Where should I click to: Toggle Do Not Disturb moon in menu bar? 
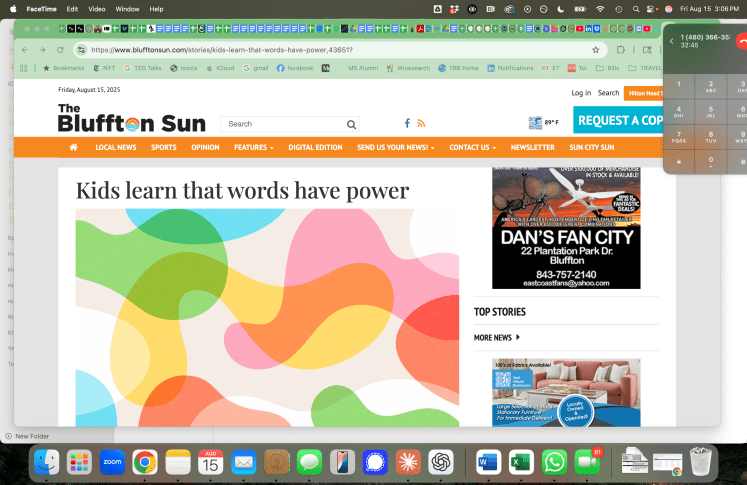pos(560,9)
